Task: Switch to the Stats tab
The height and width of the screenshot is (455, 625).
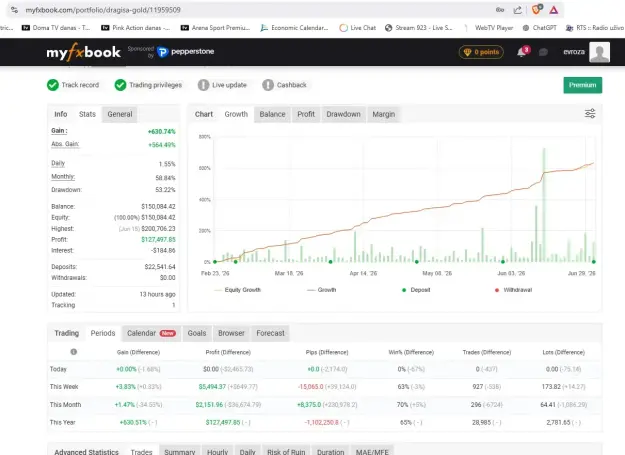Action: click(87, 114)
